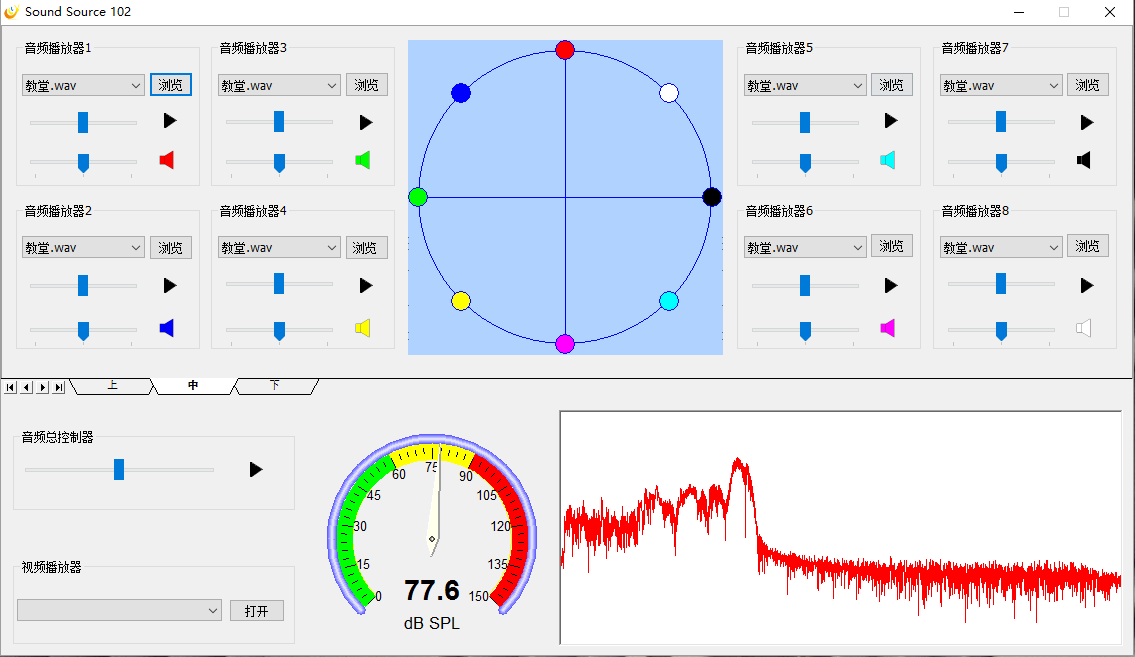Image resolution: width=1135 pixels, height=657 pixels.
Task: Play audio player 8
Action: point(1087,286)
